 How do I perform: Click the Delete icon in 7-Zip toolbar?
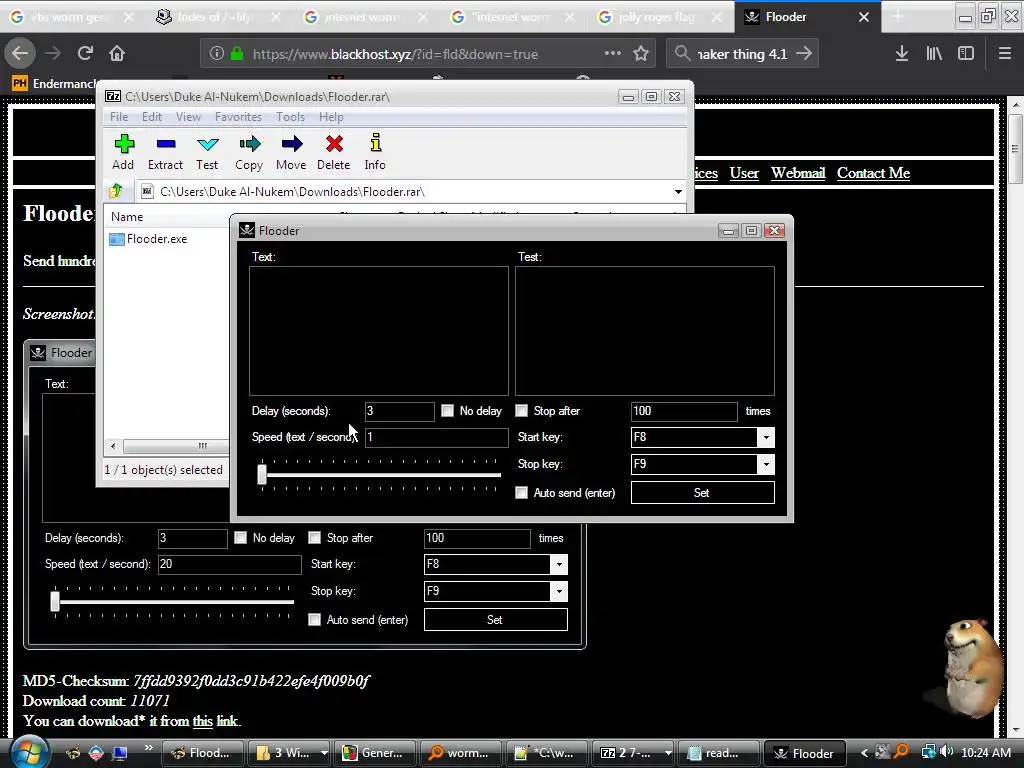(334, 152)
